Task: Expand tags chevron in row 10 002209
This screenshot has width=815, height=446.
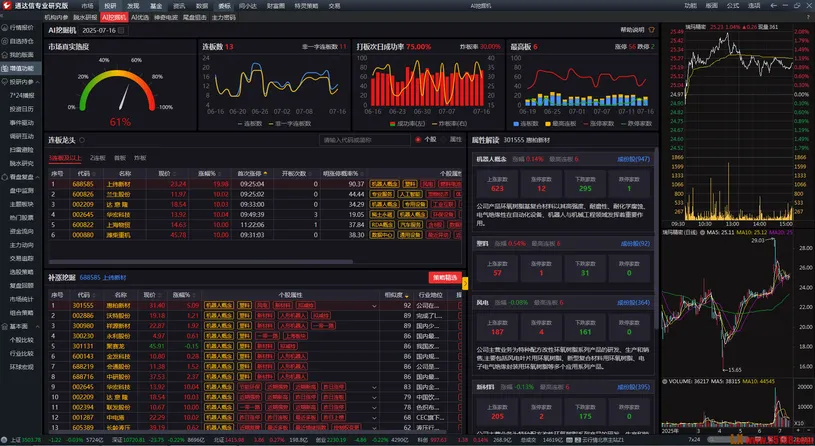Action: tap(374, 398)
